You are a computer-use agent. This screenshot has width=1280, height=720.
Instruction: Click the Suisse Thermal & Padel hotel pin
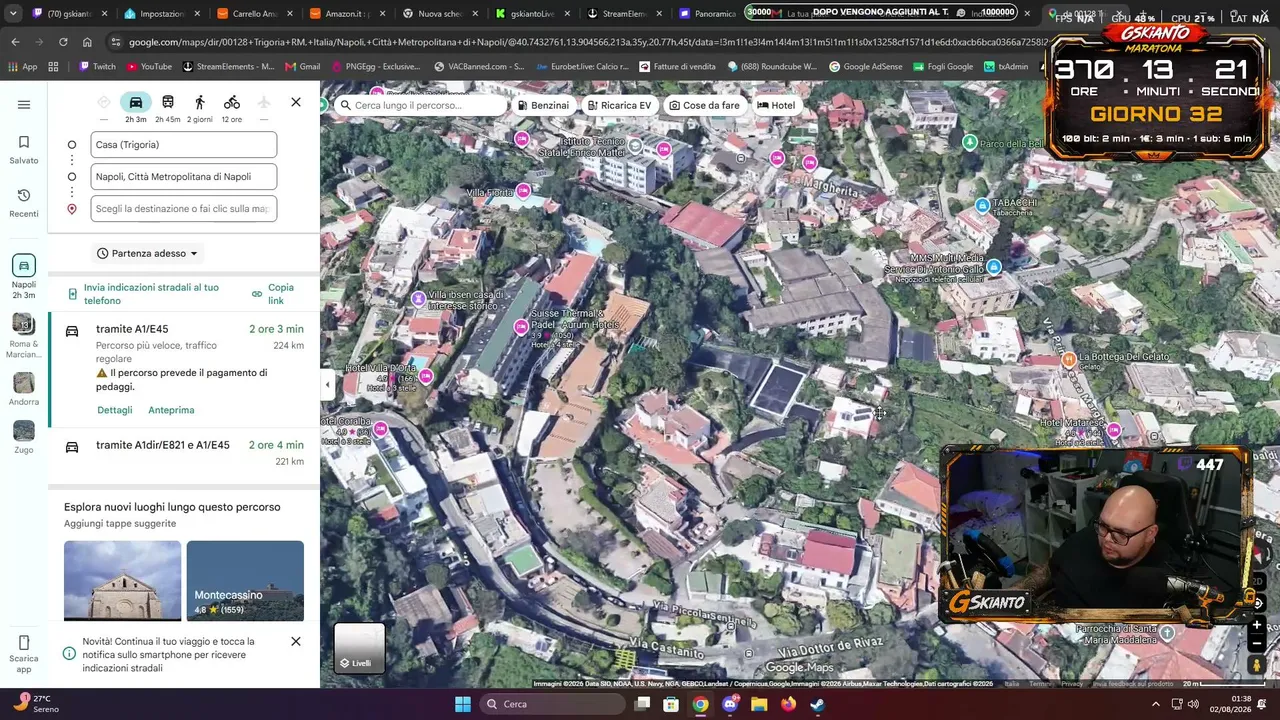pyautogui.click(x=521, y=326)
